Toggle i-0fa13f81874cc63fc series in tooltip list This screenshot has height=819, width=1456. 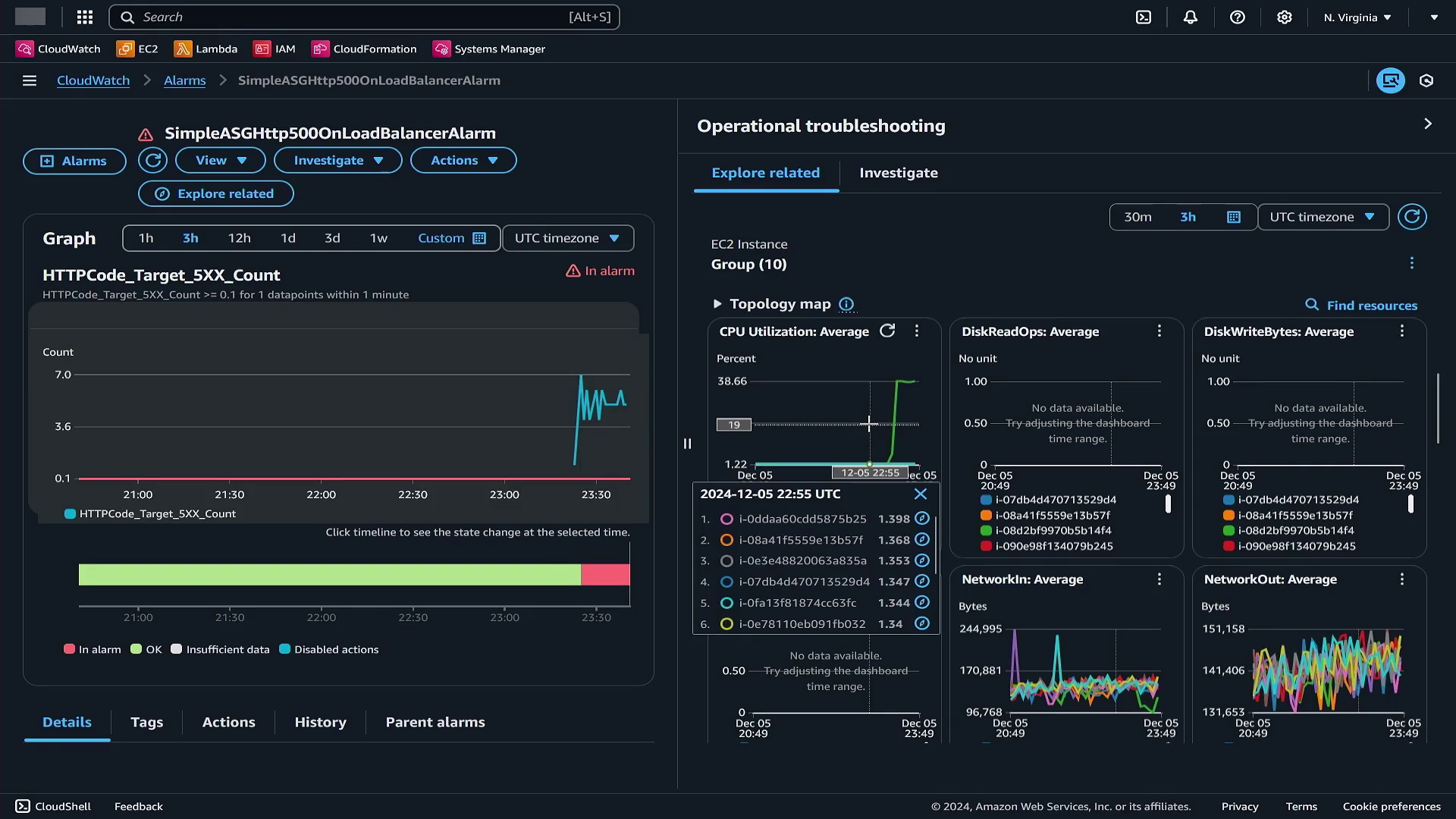(x=726, y=603)
